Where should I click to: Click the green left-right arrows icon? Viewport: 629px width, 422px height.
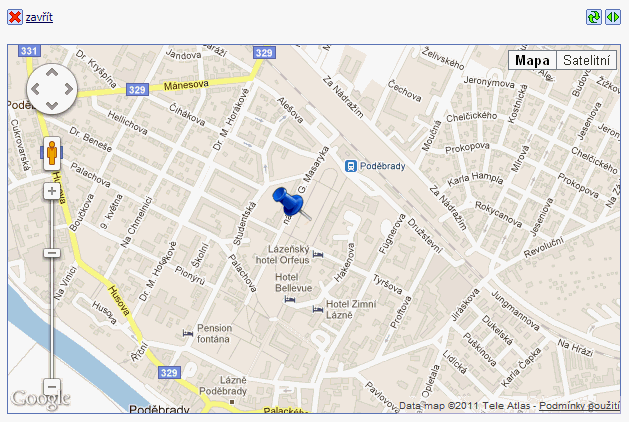tap(613, 17)
